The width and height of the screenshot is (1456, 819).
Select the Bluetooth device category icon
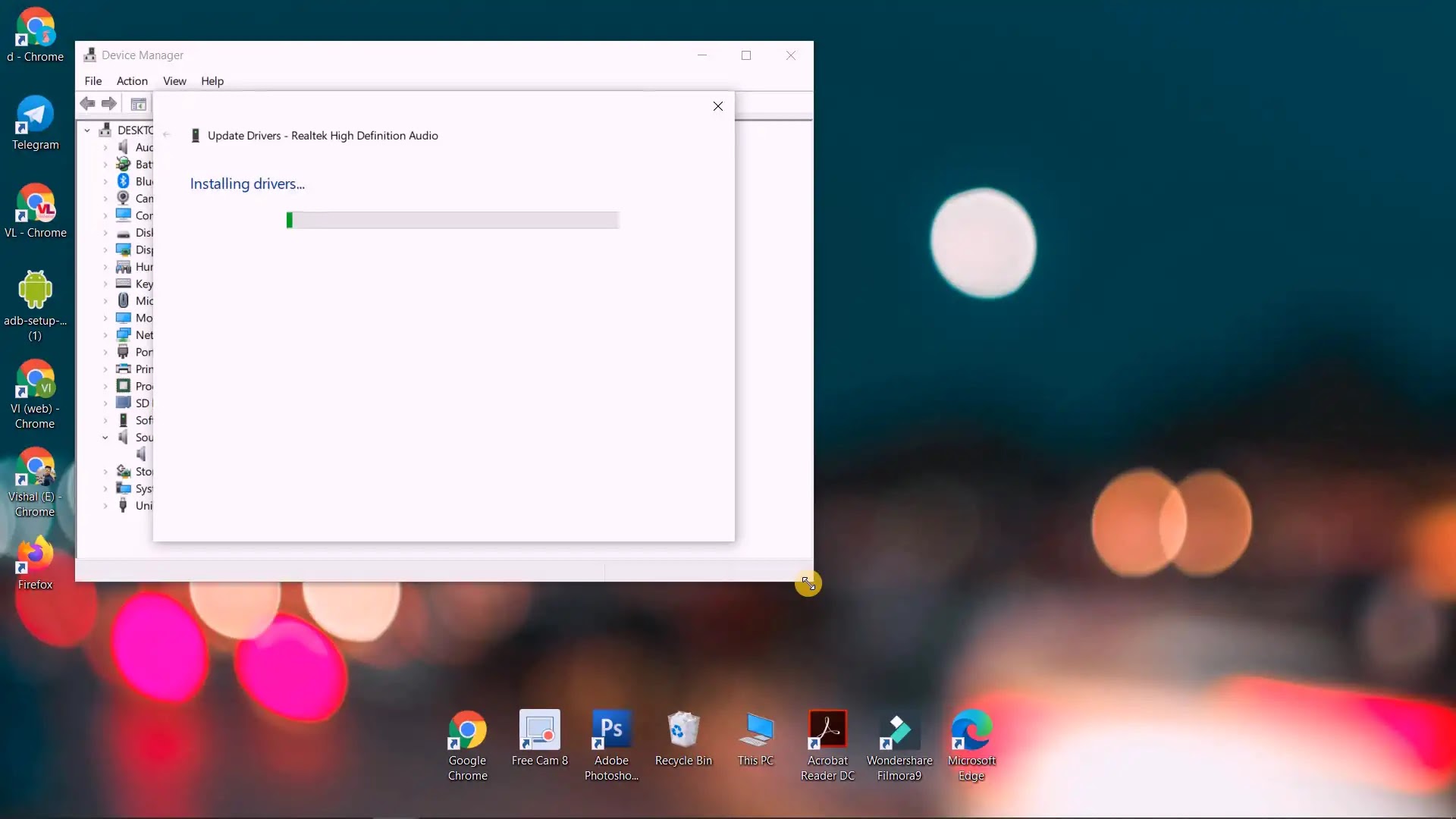click(123, 181)
